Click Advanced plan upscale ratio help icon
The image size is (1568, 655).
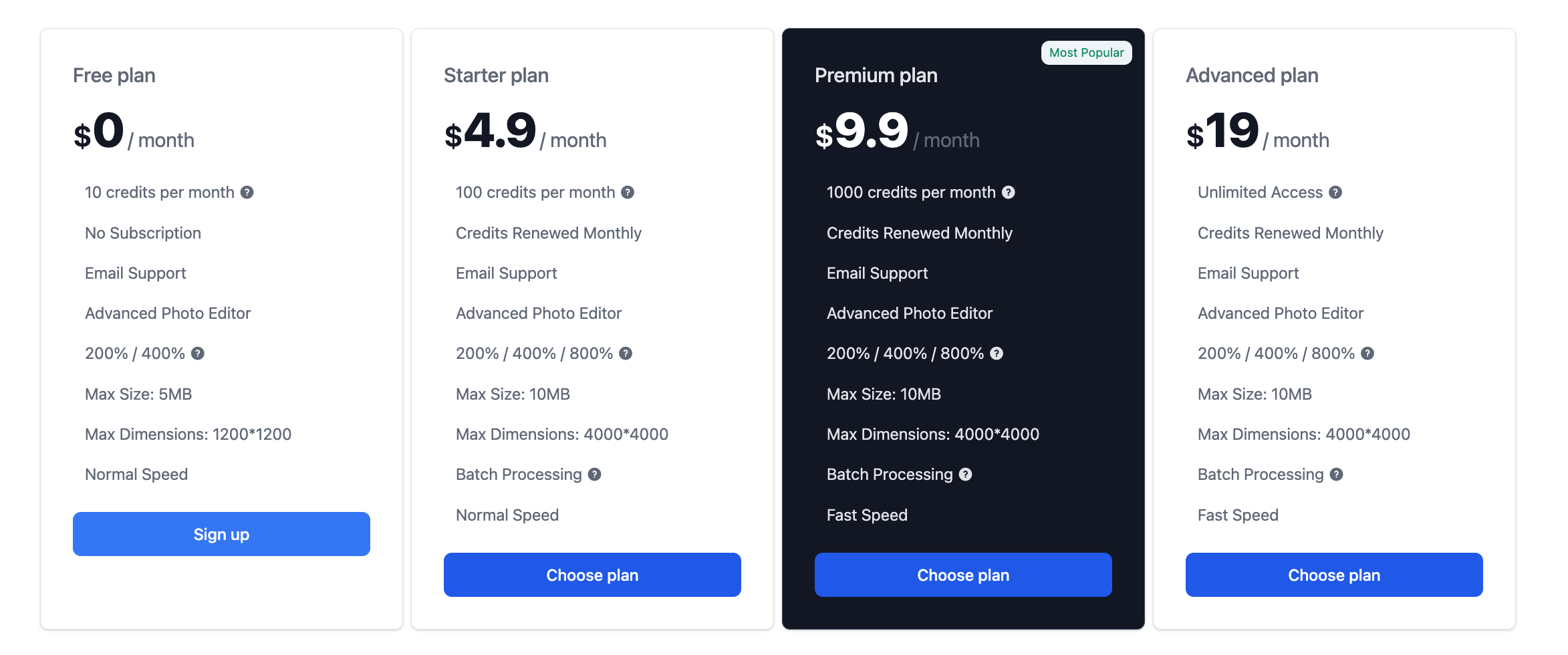click(1367, 354)
